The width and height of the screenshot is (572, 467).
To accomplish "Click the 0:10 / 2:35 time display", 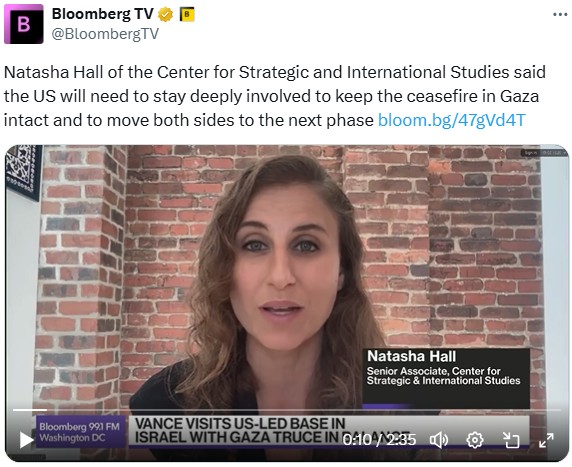I will (x=379, y=440).
